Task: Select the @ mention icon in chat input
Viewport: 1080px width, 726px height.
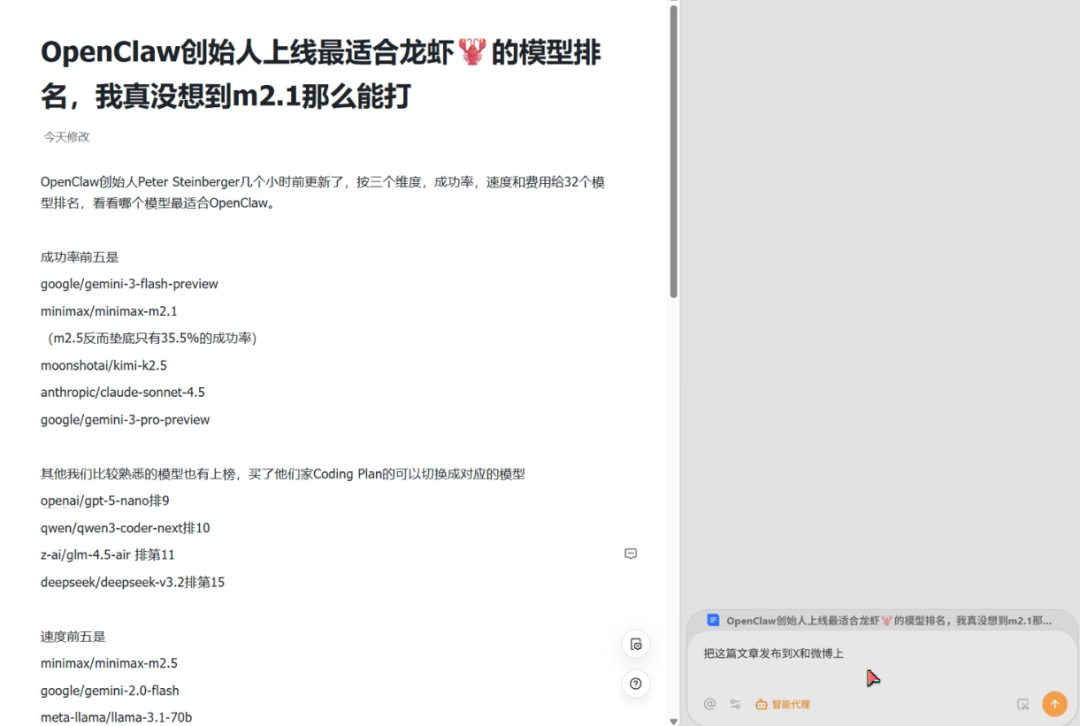Action: coord(710,704)
